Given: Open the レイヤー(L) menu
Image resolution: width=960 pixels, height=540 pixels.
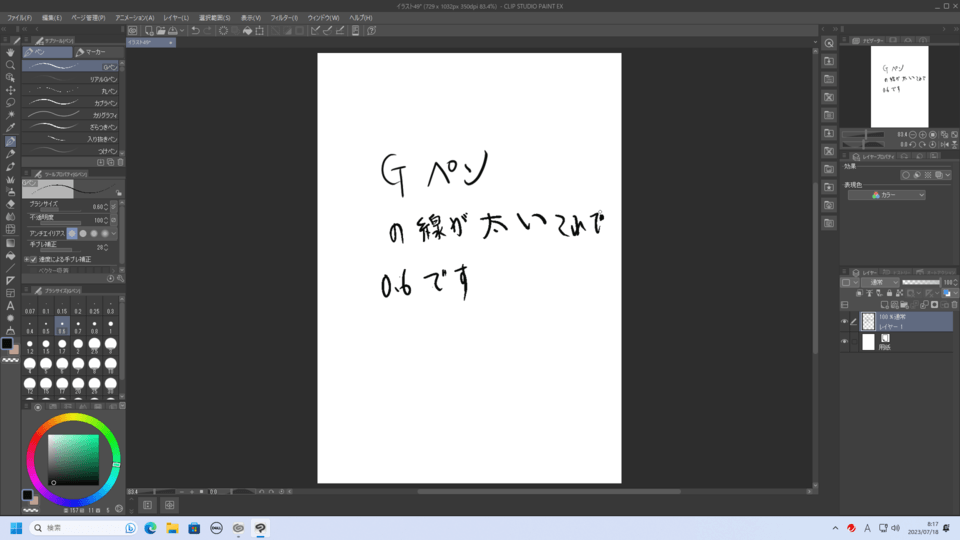Looking at the screenshot, I should (176, 18).
